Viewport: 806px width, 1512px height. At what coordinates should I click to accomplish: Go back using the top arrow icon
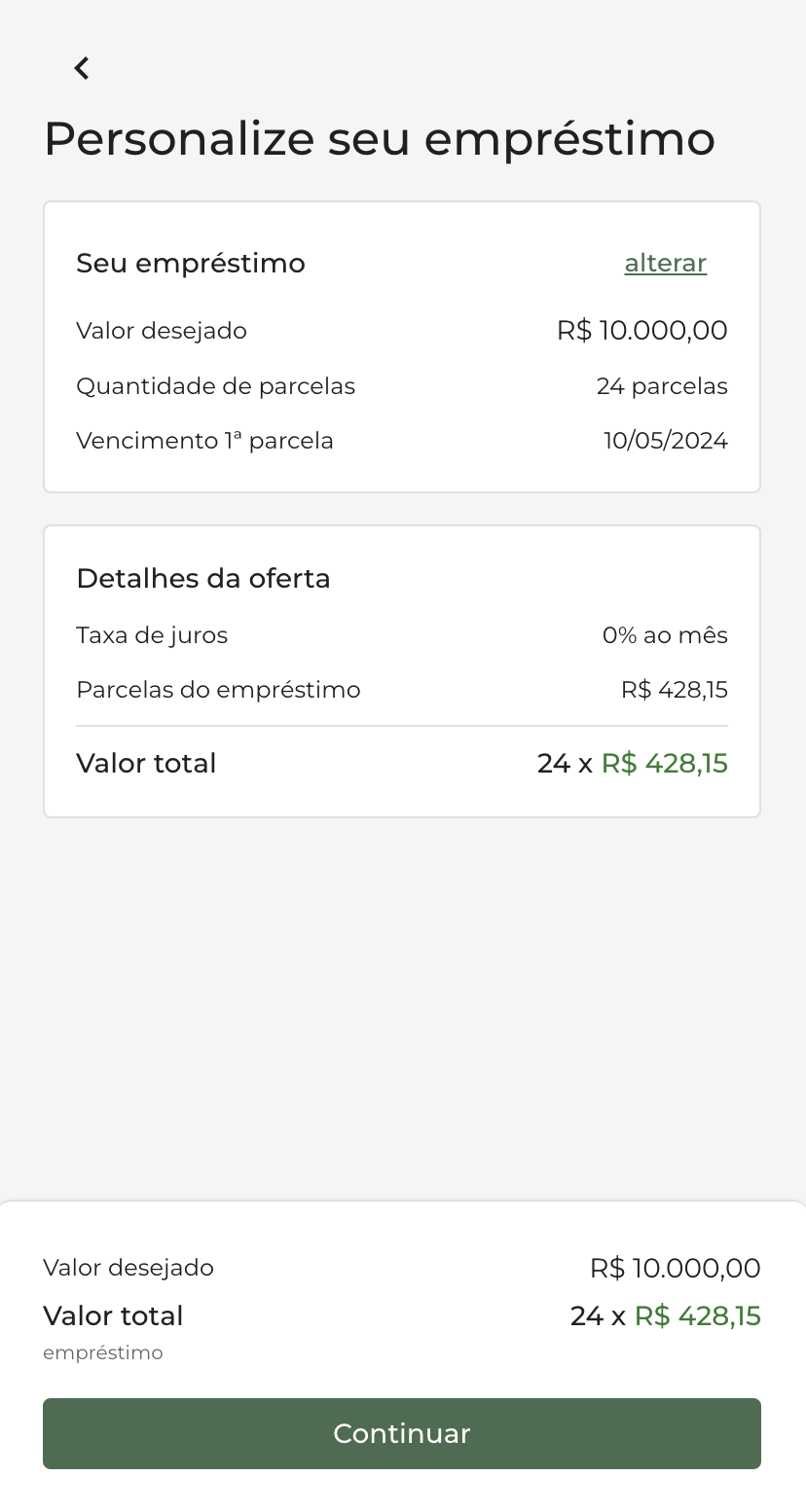coord(82,68)
